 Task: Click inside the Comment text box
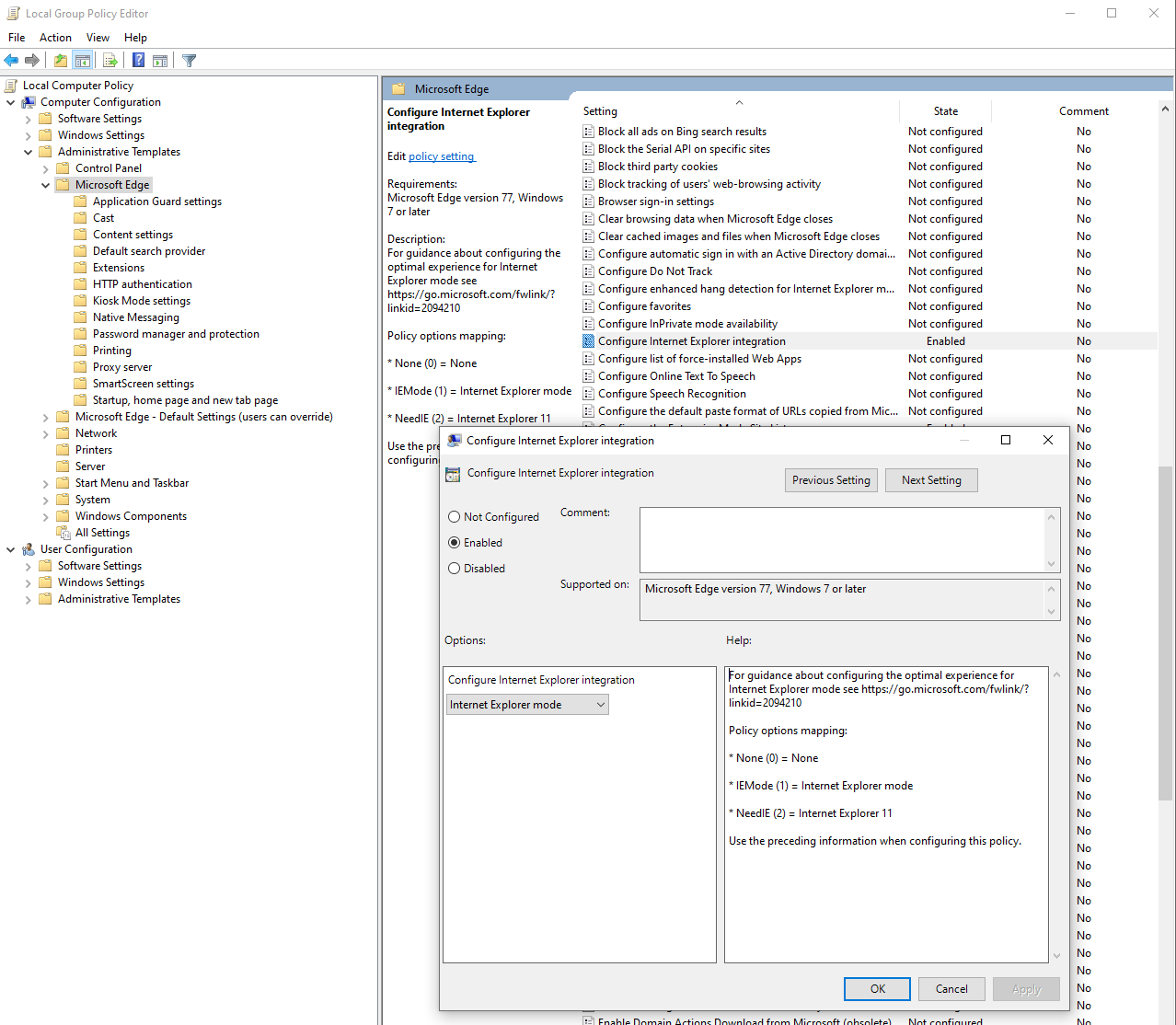(842, 540)
